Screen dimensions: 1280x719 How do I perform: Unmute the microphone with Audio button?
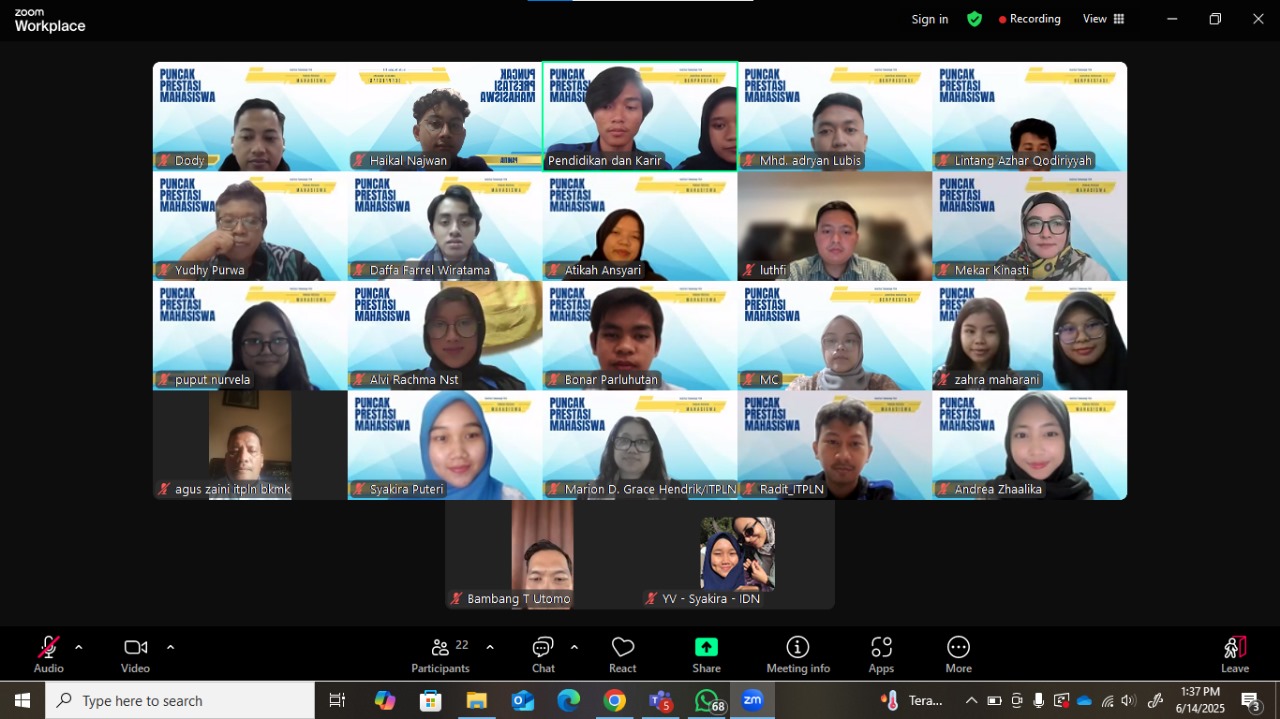pos(48,654)
